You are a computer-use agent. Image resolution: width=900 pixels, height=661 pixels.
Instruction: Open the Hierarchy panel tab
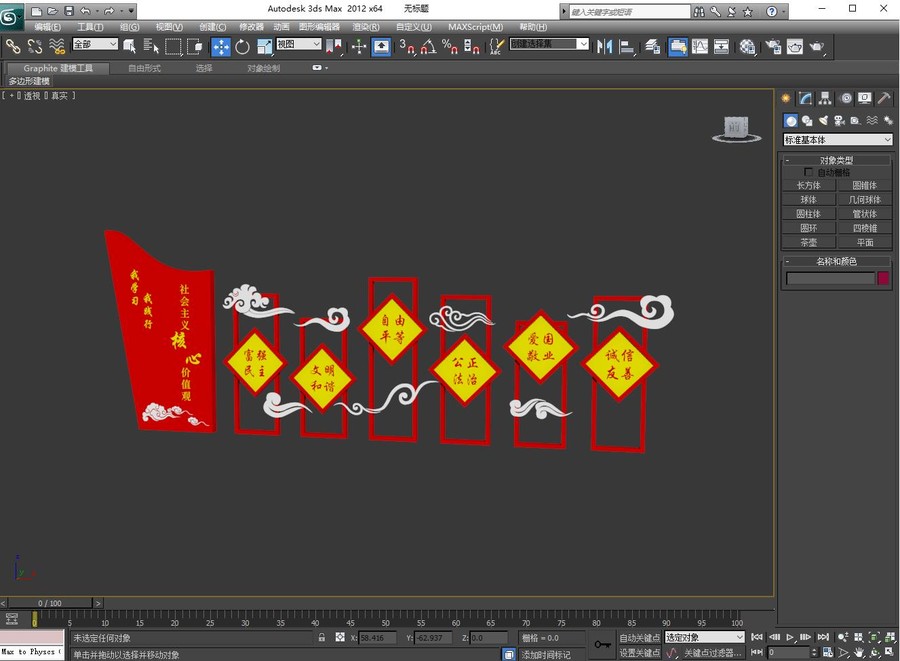[825, 99]
